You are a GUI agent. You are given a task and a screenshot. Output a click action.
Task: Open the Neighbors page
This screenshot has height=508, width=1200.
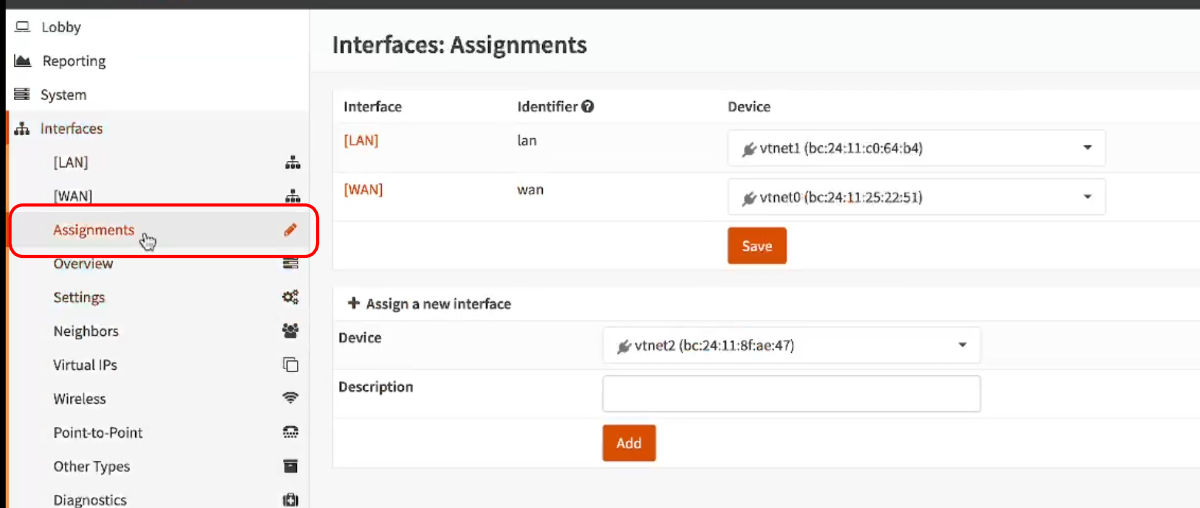click(86, 331)
